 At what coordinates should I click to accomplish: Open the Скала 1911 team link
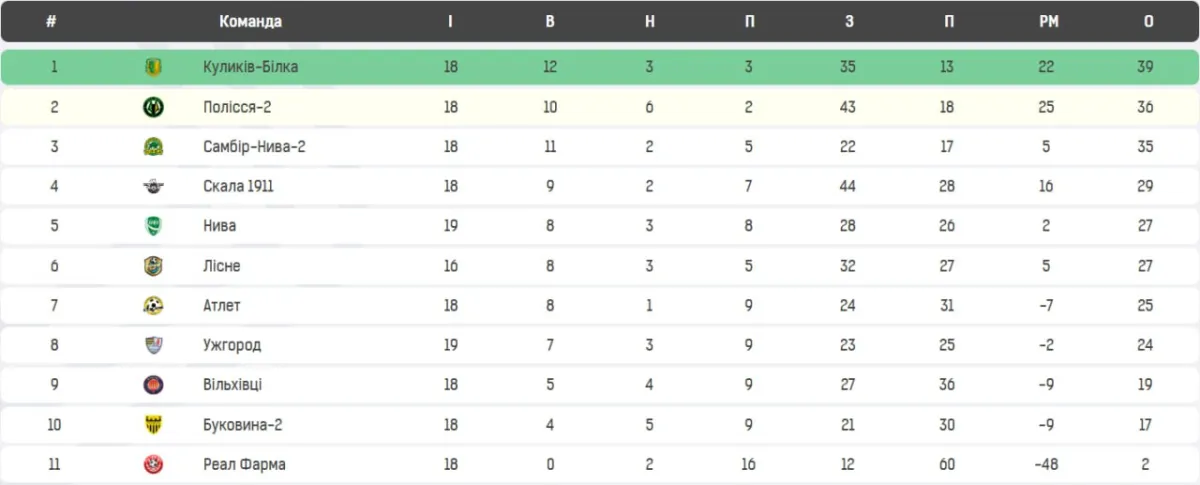(x=238, y=186)
